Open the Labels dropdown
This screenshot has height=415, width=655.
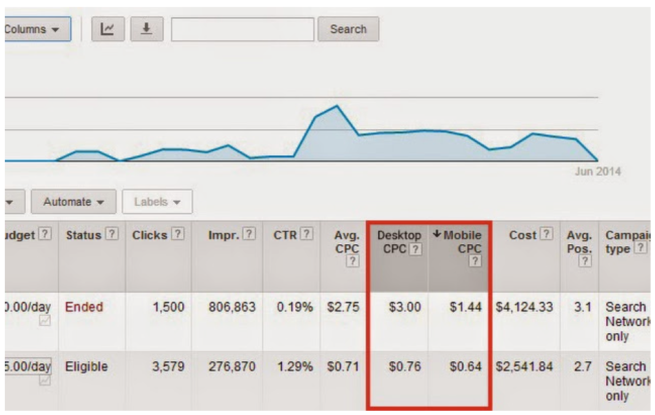[x=158, y=202]
